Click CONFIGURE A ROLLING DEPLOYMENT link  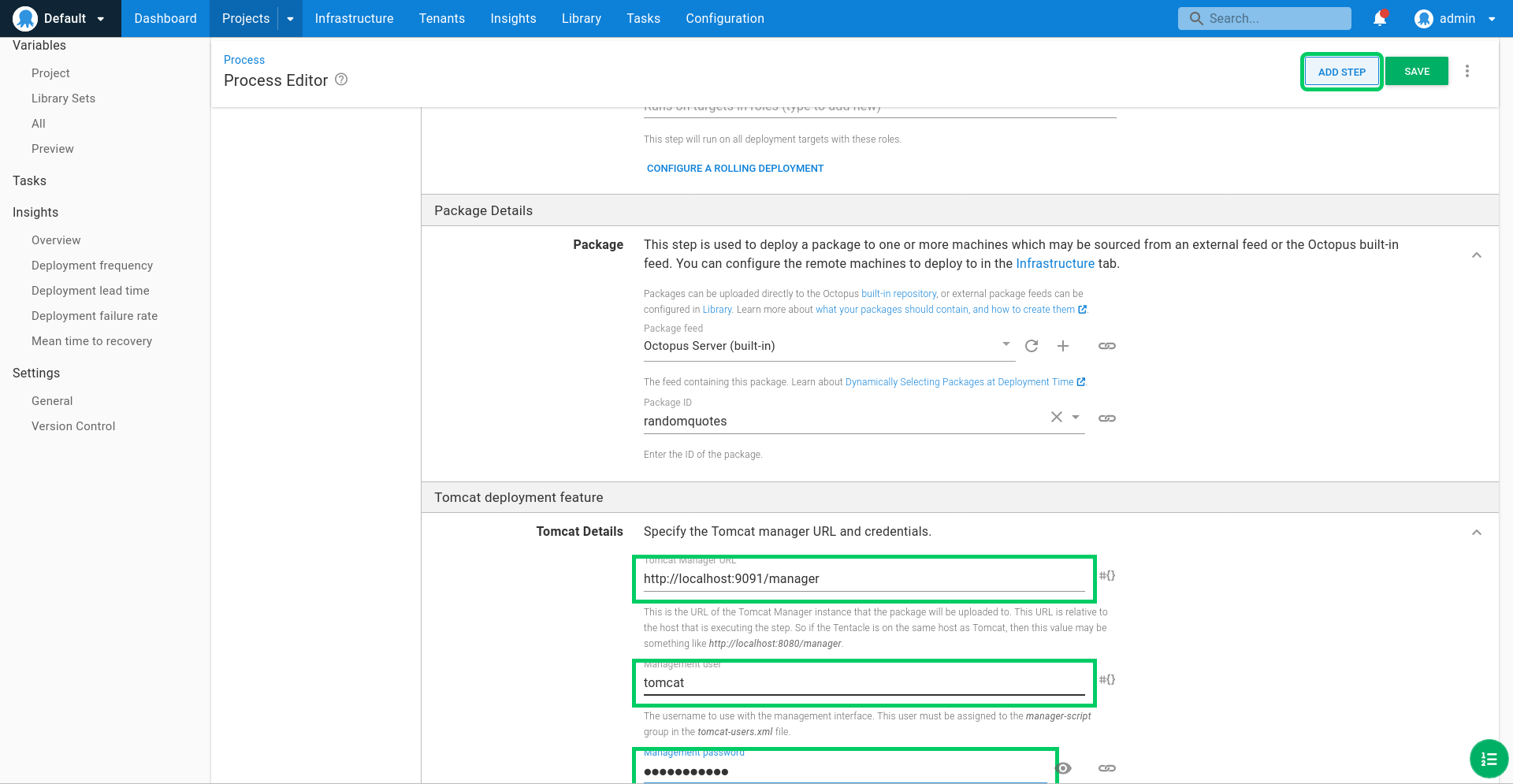click(x=735, y=169)
